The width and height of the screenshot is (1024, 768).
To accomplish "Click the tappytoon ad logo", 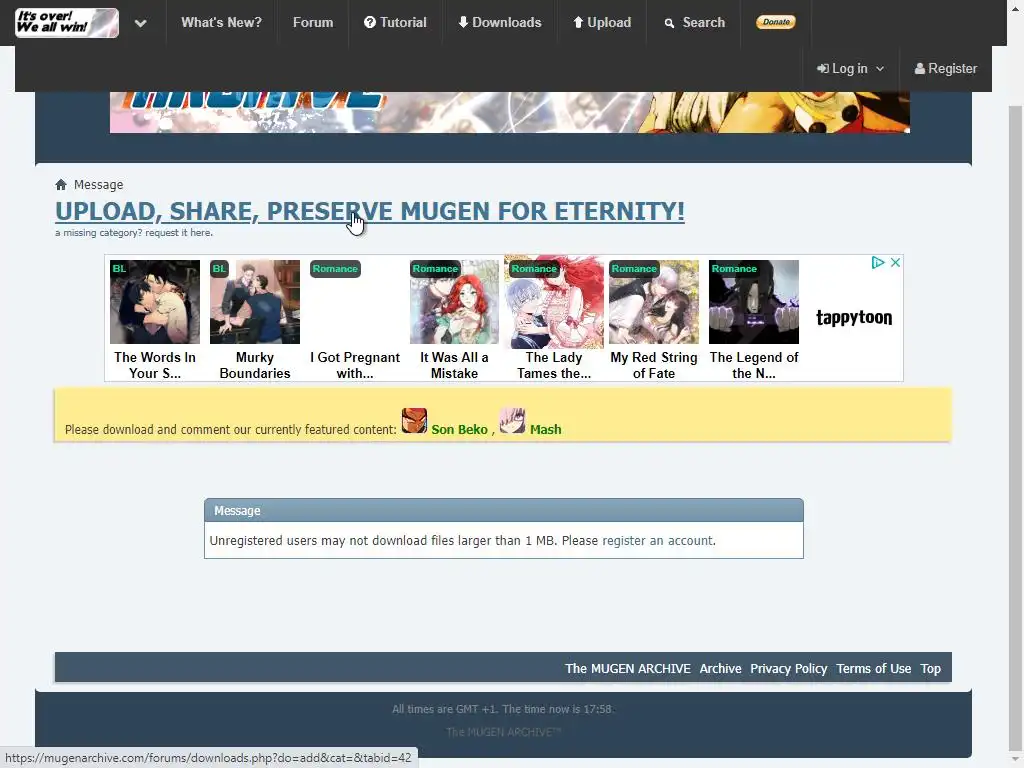I will point(854,317).
